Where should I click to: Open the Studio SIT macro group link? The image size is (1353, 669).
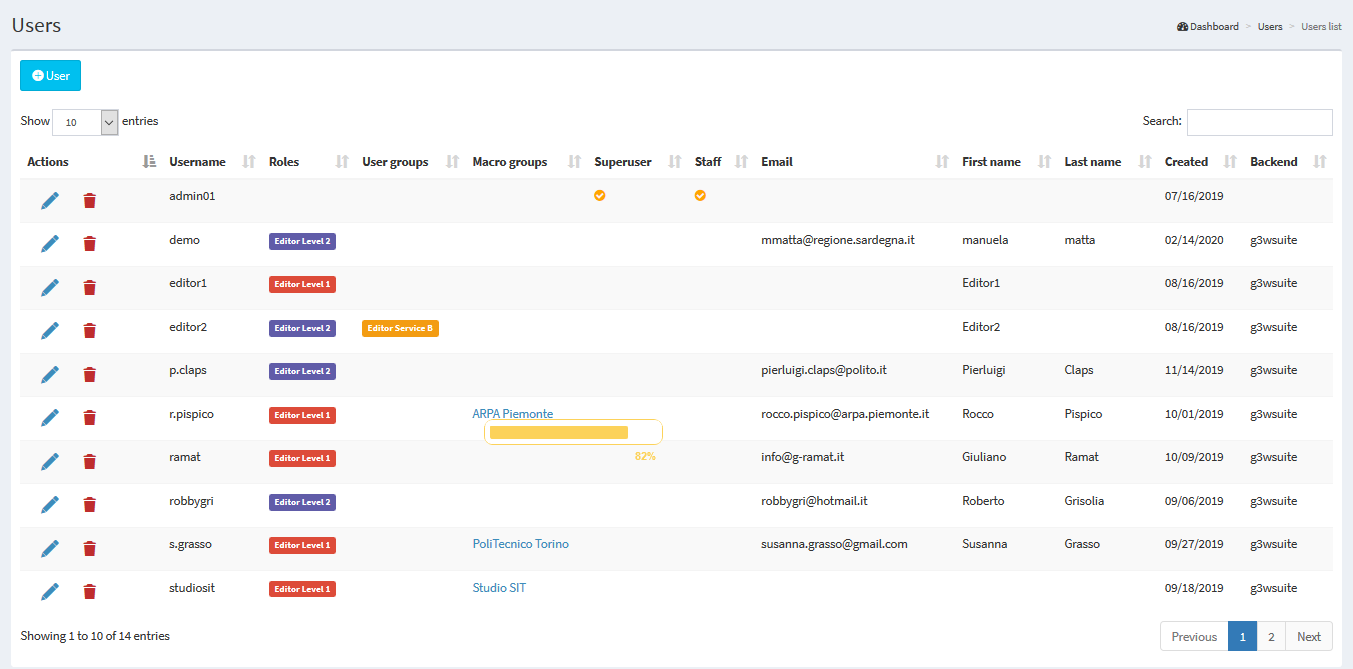pyautogui.click(x=499, y=588)
